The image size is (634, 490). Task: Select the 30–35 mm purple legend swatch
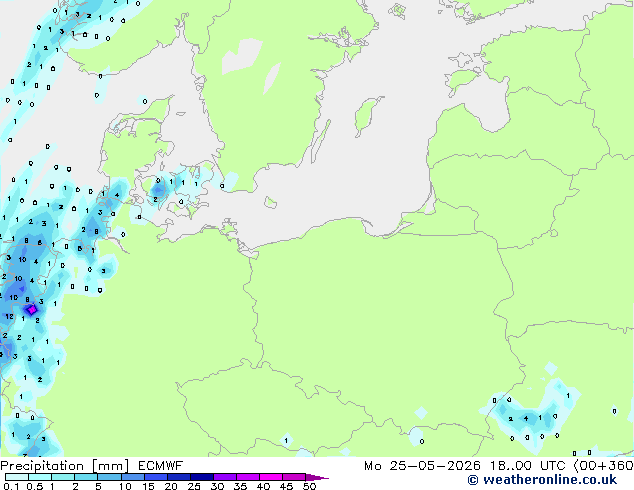[x=224, y=477]
